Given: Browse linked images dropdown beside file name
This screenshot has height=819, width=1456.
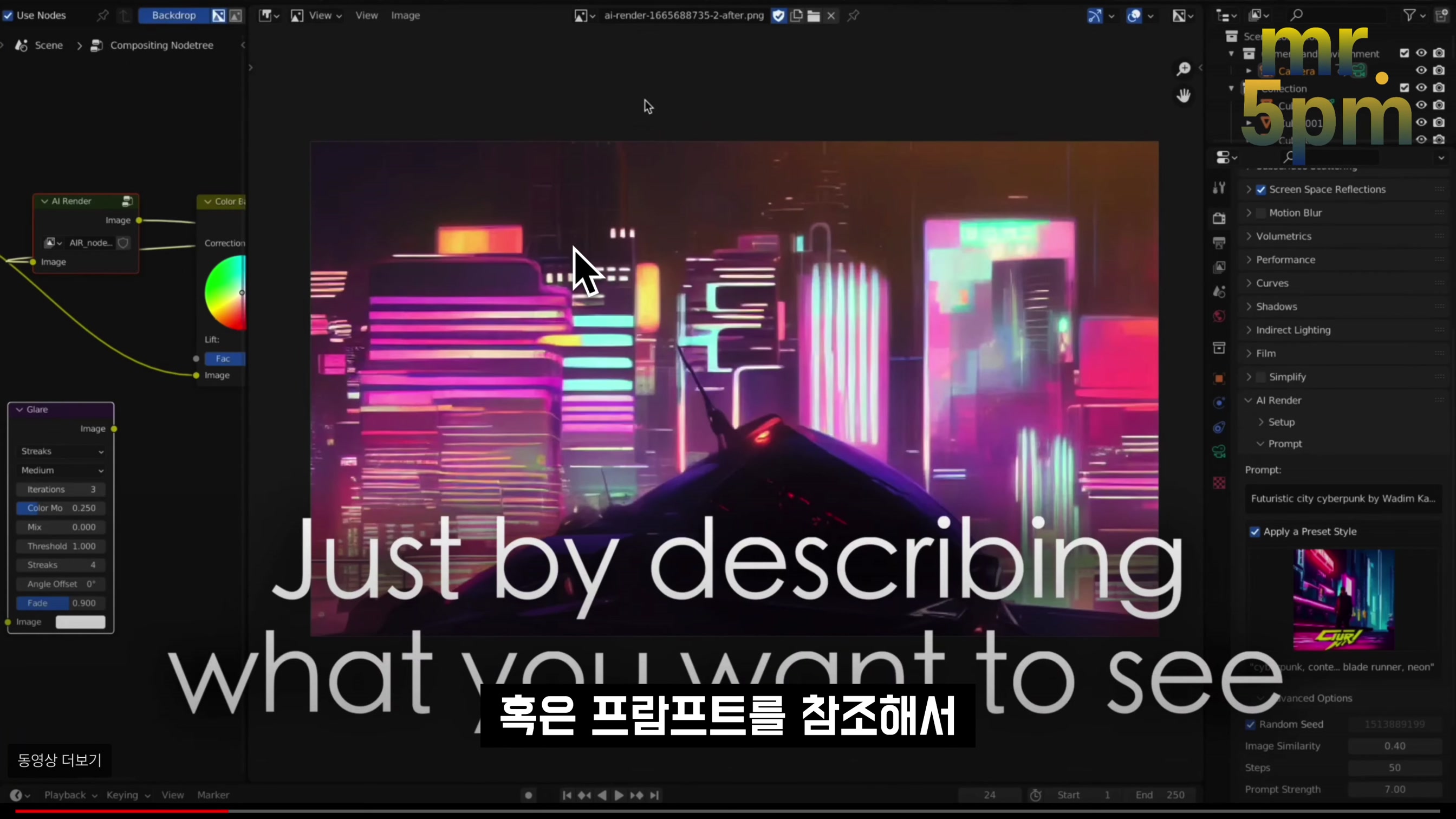Looking at the screenshot, I should point(584,16).
